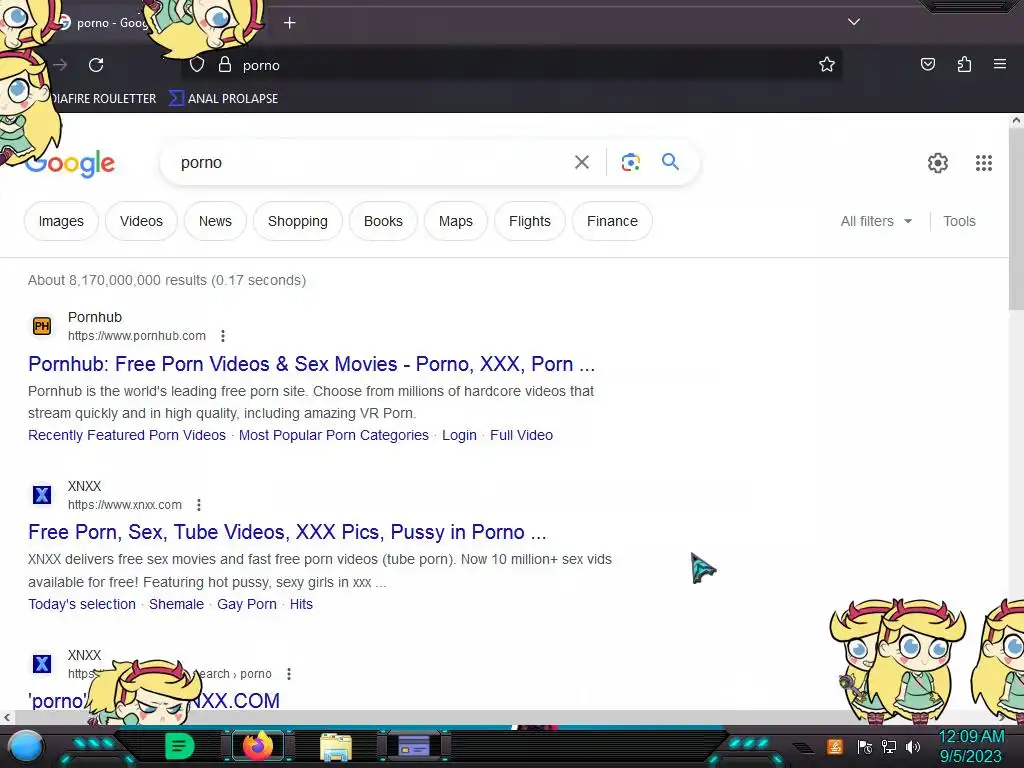Switch to Videos results
1024x768 pixels.
point(141,221)
